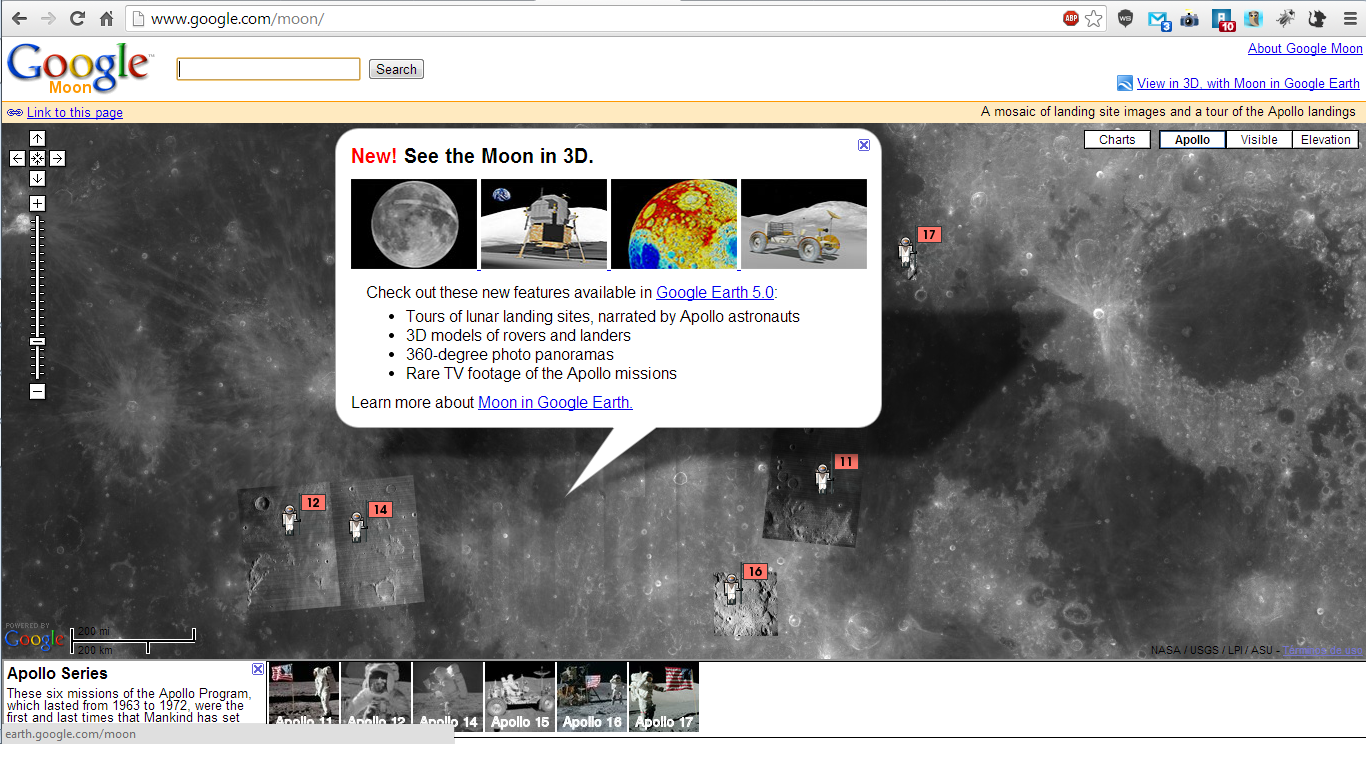Open the Apollo 15 mission thumbnail
The width and height of the screenshot is (1366, 768).
(520, 697)
